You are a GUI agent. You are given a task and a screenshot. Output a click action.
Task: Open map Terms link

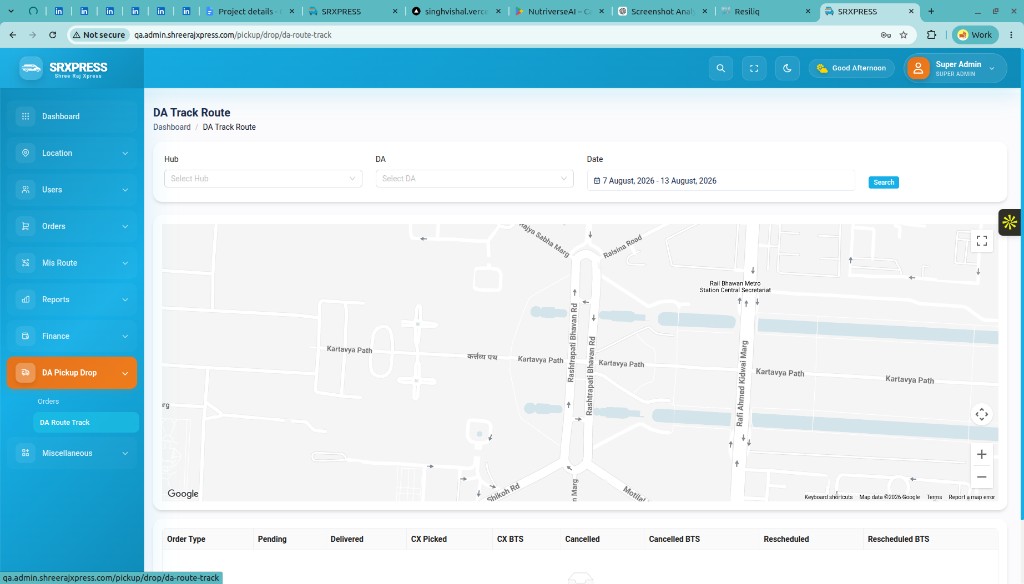[x=935, y=497]
